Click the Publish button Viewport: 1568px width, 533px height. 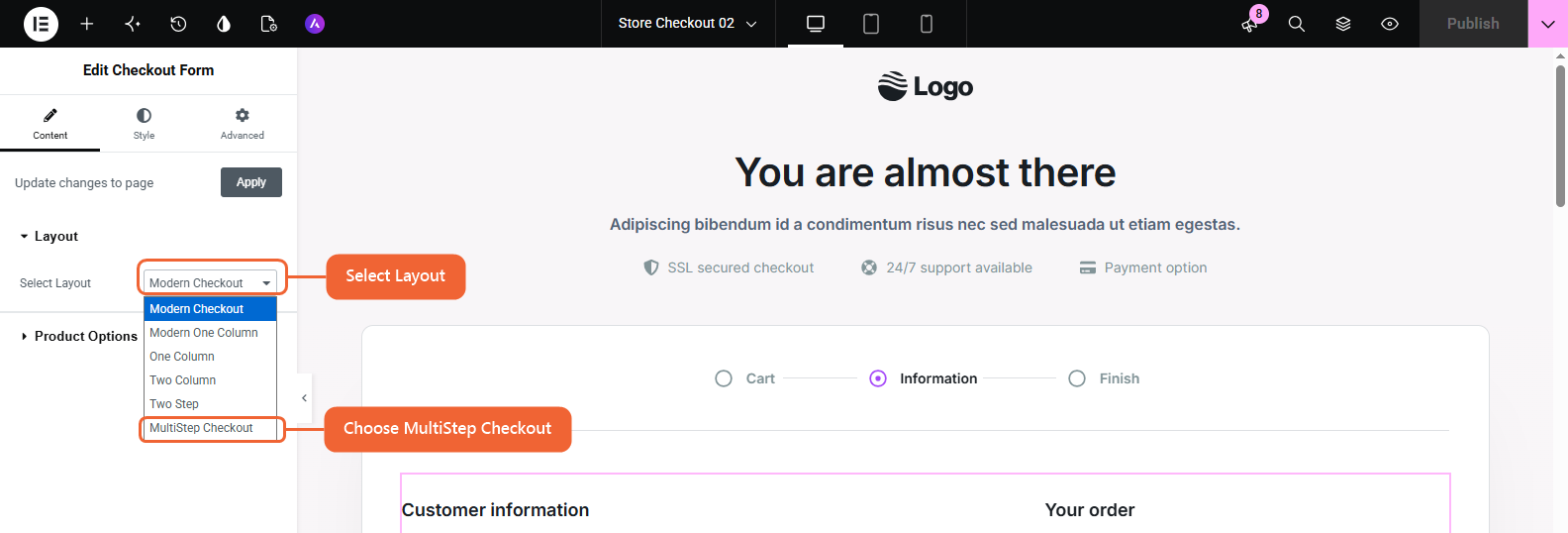click(x=1473, y=24)
